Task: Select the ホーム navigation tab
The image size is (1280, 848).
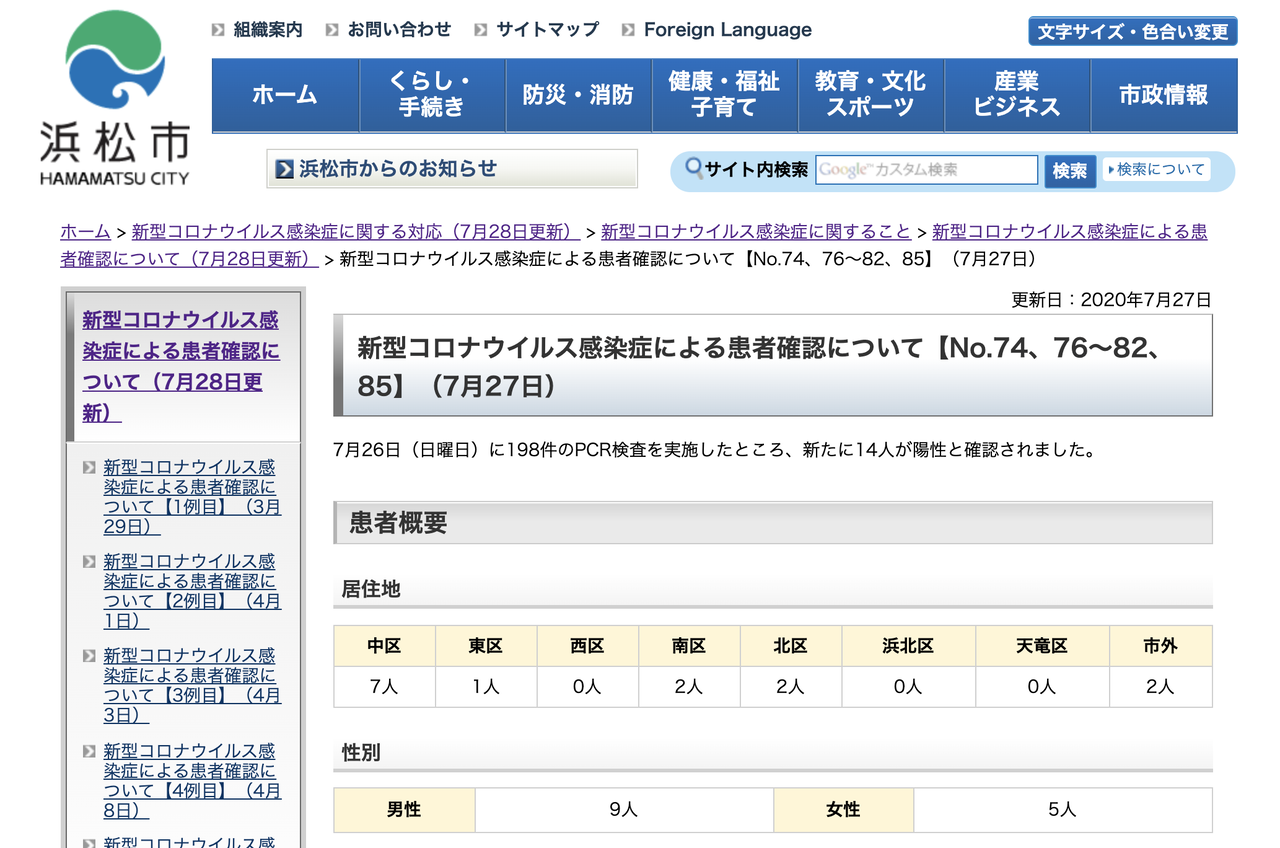Action: (285, 95)
